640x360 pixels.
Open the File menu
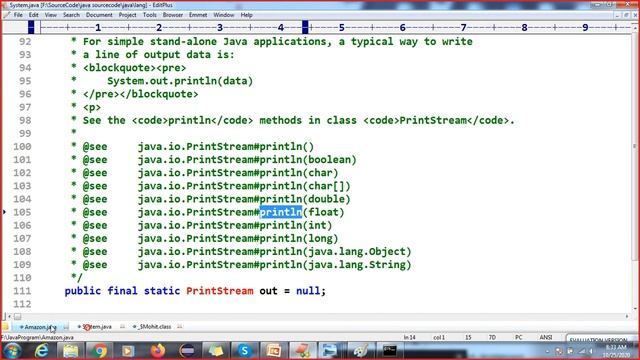tap(18, 15)
